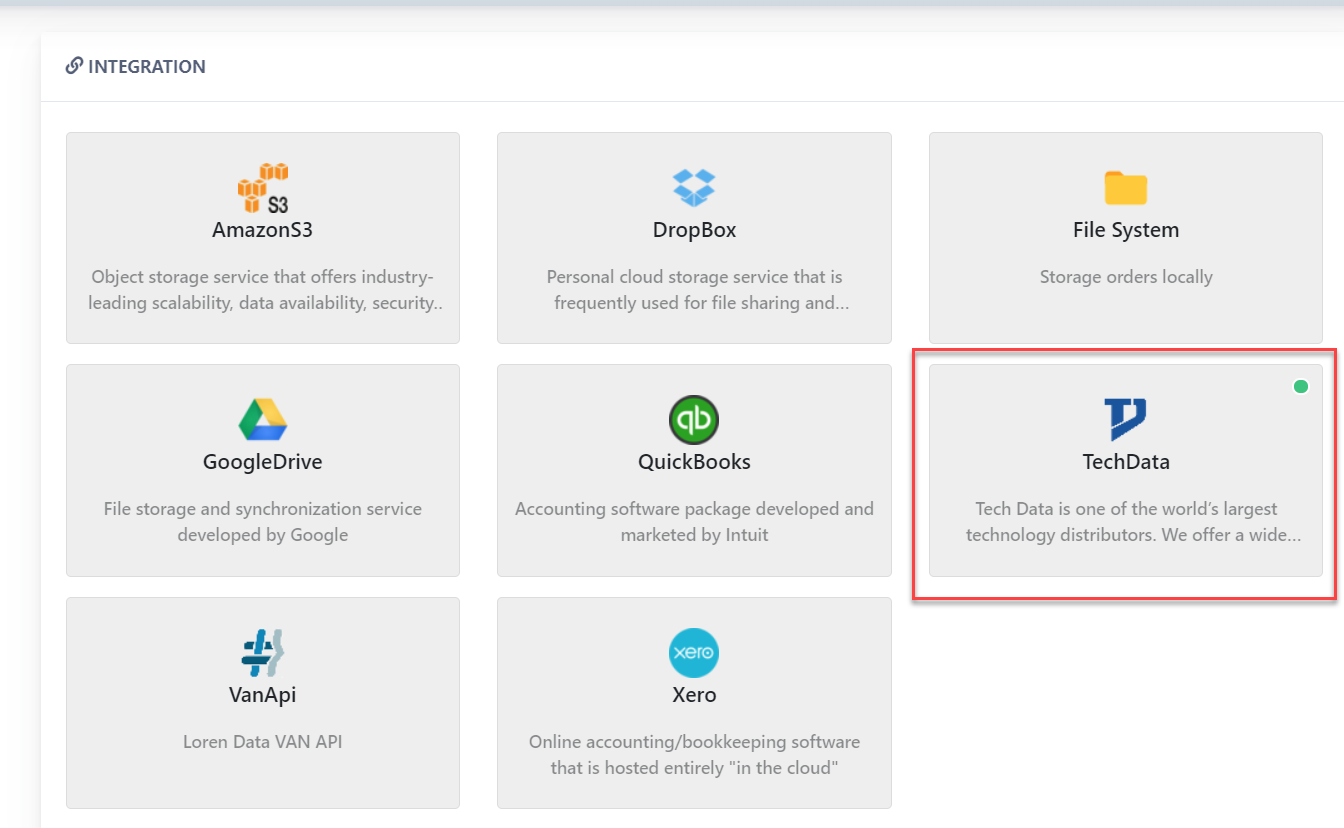Open the GoogleDrive integration title
This screenshot has width=1344, height=828.
coord(263,462)
